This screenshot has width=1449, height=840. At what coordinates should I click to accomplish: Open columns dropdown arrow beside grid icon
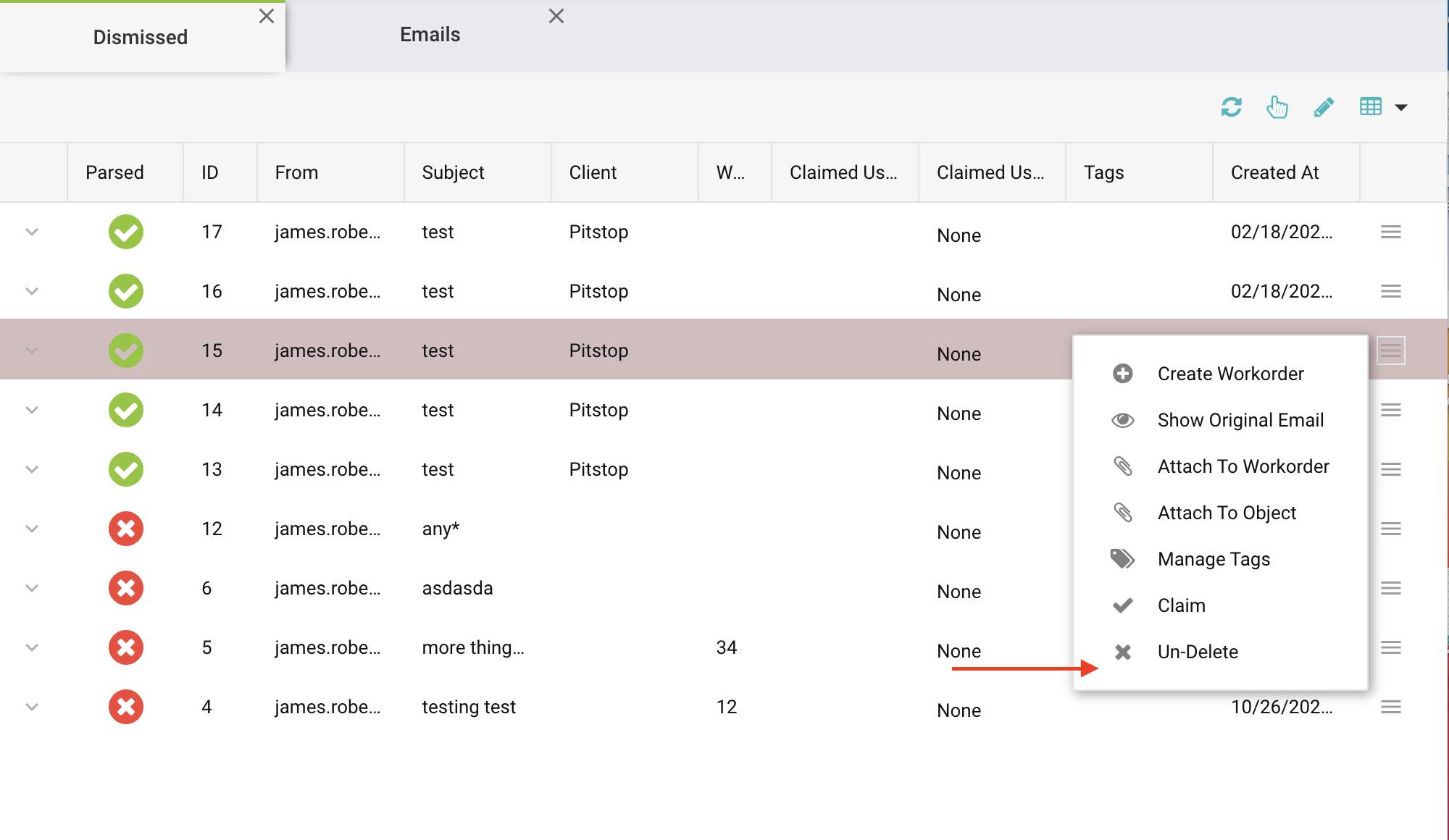point(1401,107)
